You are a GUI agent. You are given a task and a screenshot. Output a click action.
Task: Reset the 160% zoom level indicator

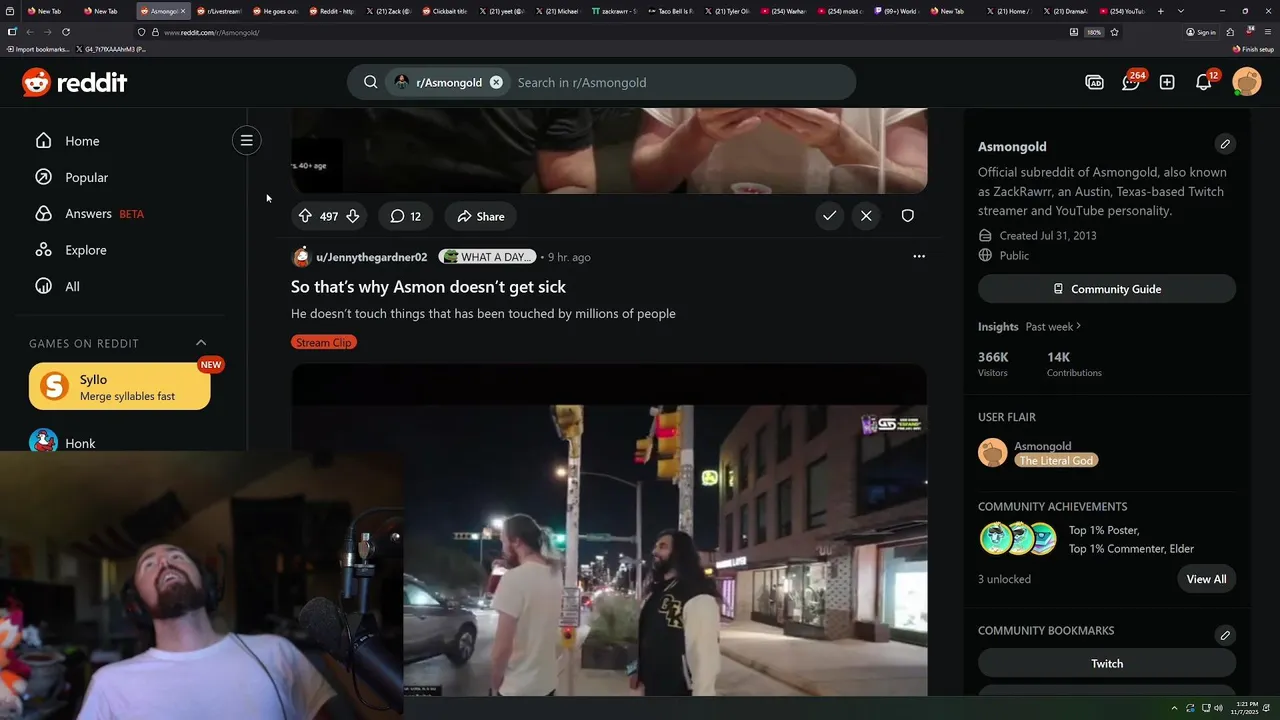pyautogui.click(x=1094, y=32)
